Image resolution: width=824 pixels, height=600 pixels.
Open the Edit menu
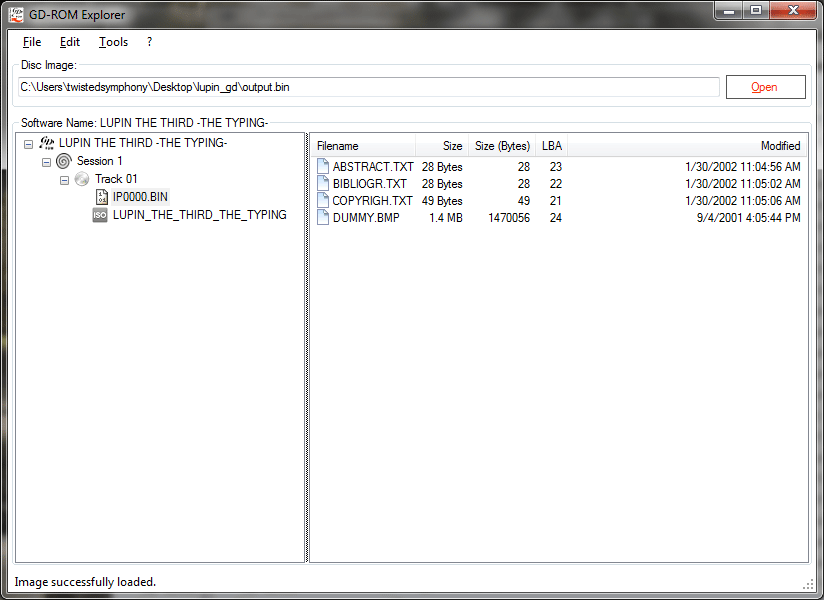pyautogui.click(x=69, y=42)
